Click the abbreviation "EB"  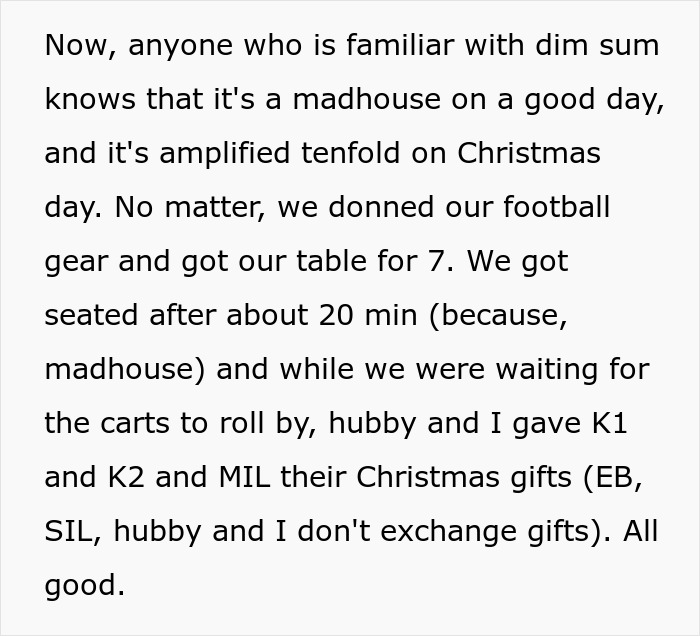coord(621,477)
